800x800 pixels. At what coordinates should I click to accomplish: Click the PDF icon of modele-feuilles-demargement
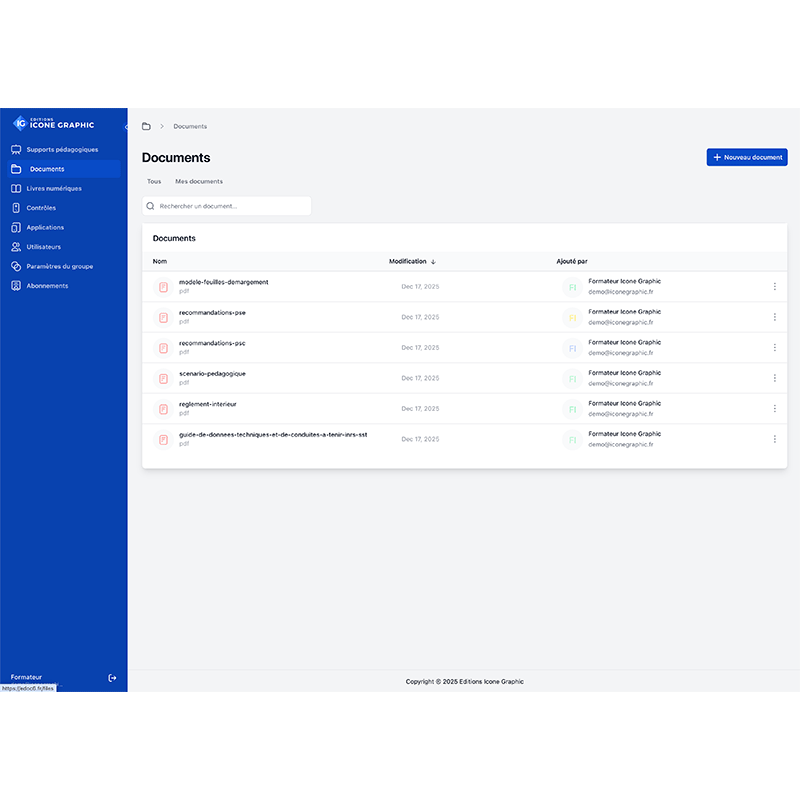(163, 287)
